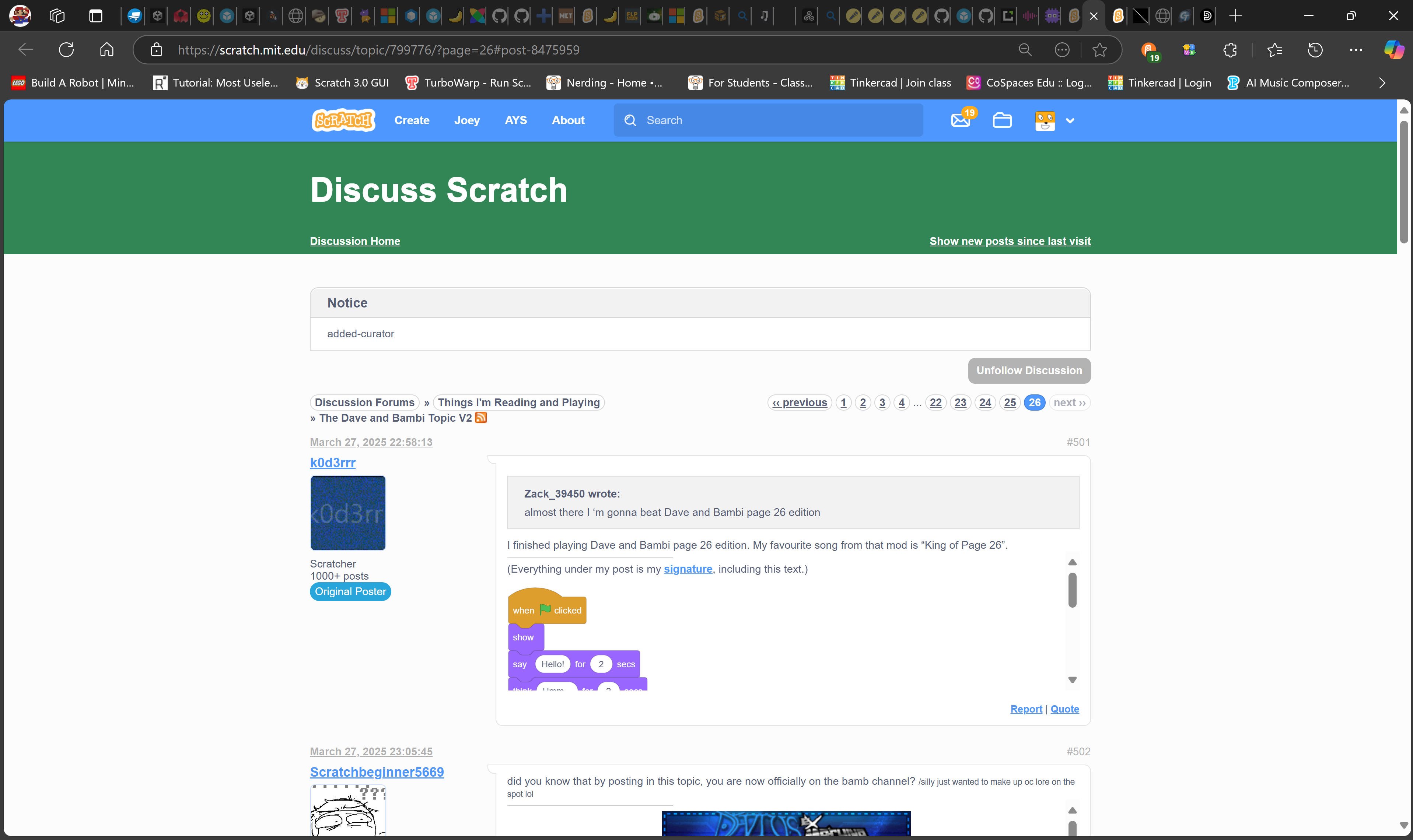
Task: Expand the account menu beside the avatar
Action: [x=1070, y=120]
